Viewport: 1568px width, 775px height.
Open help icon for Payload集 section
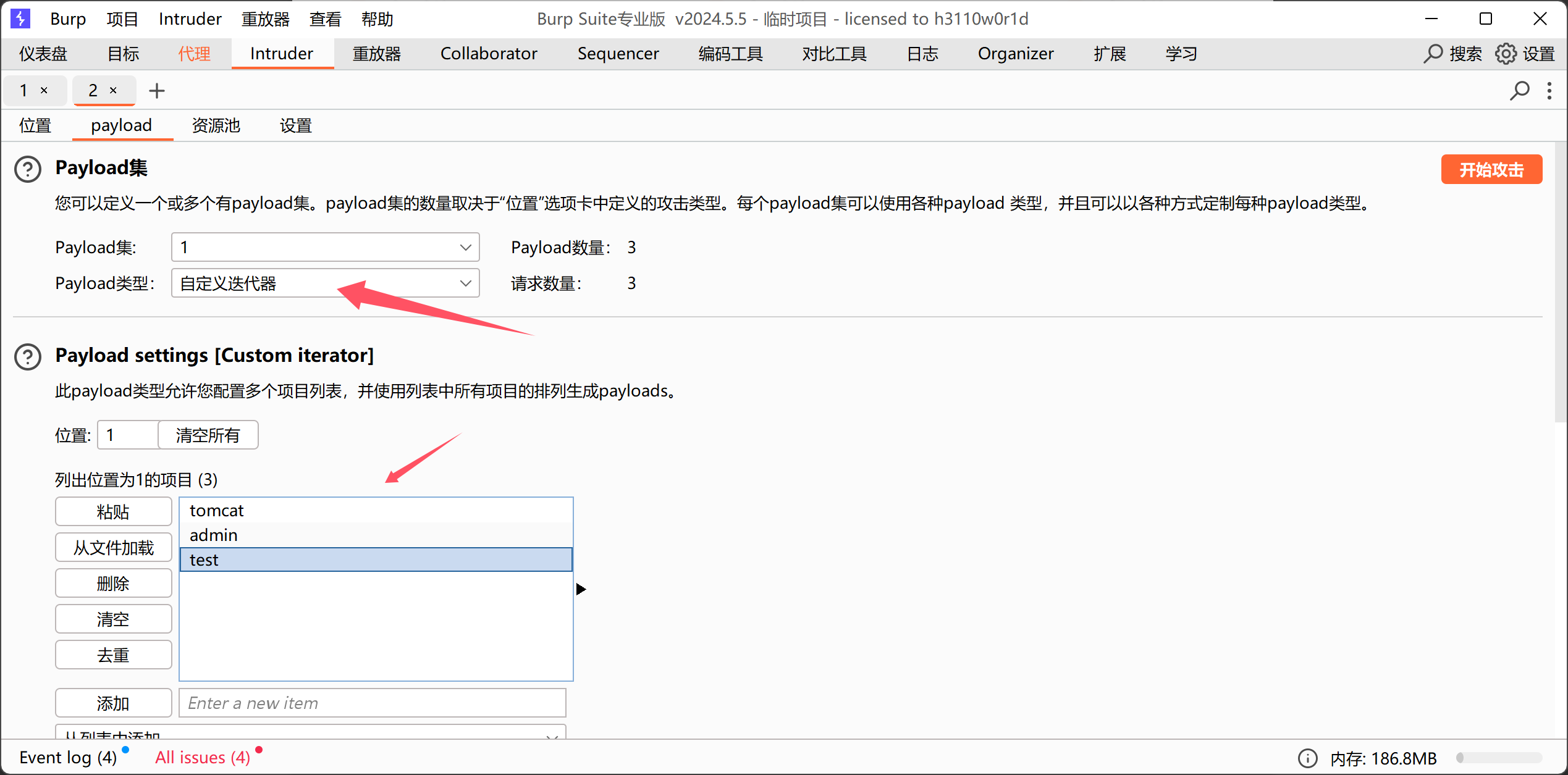(x=28, y=169)
